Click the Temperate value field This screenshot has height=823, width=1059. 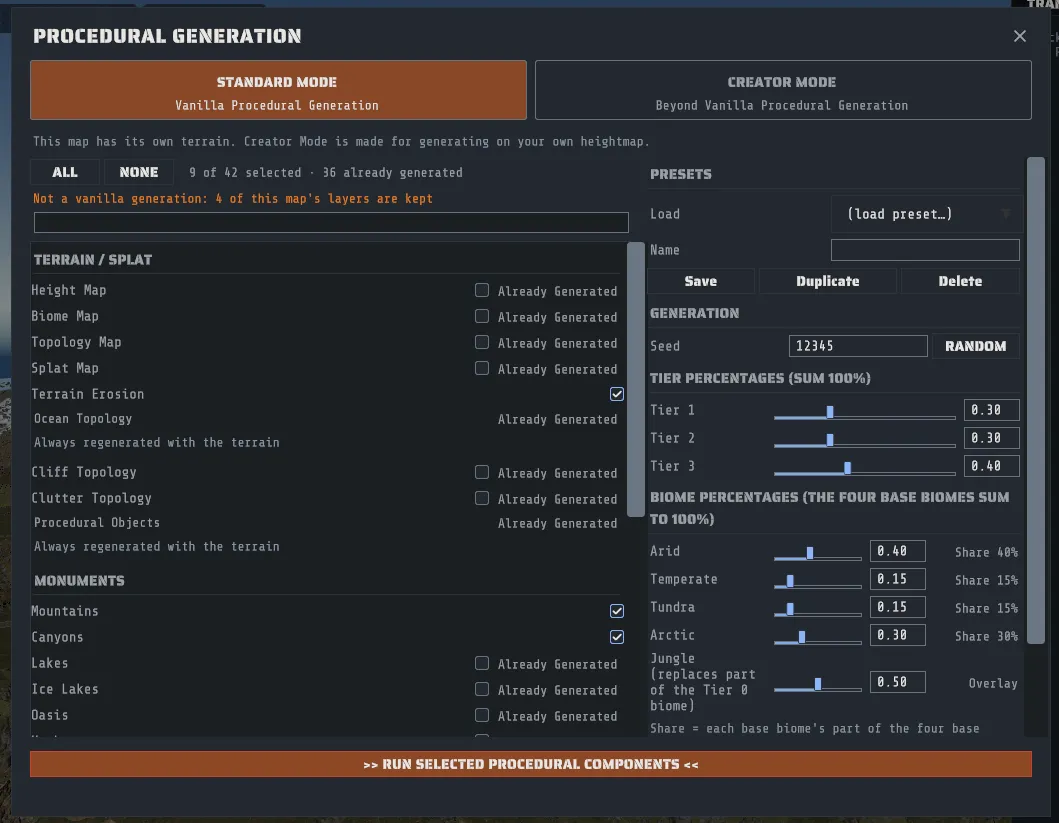click(898, 579)
